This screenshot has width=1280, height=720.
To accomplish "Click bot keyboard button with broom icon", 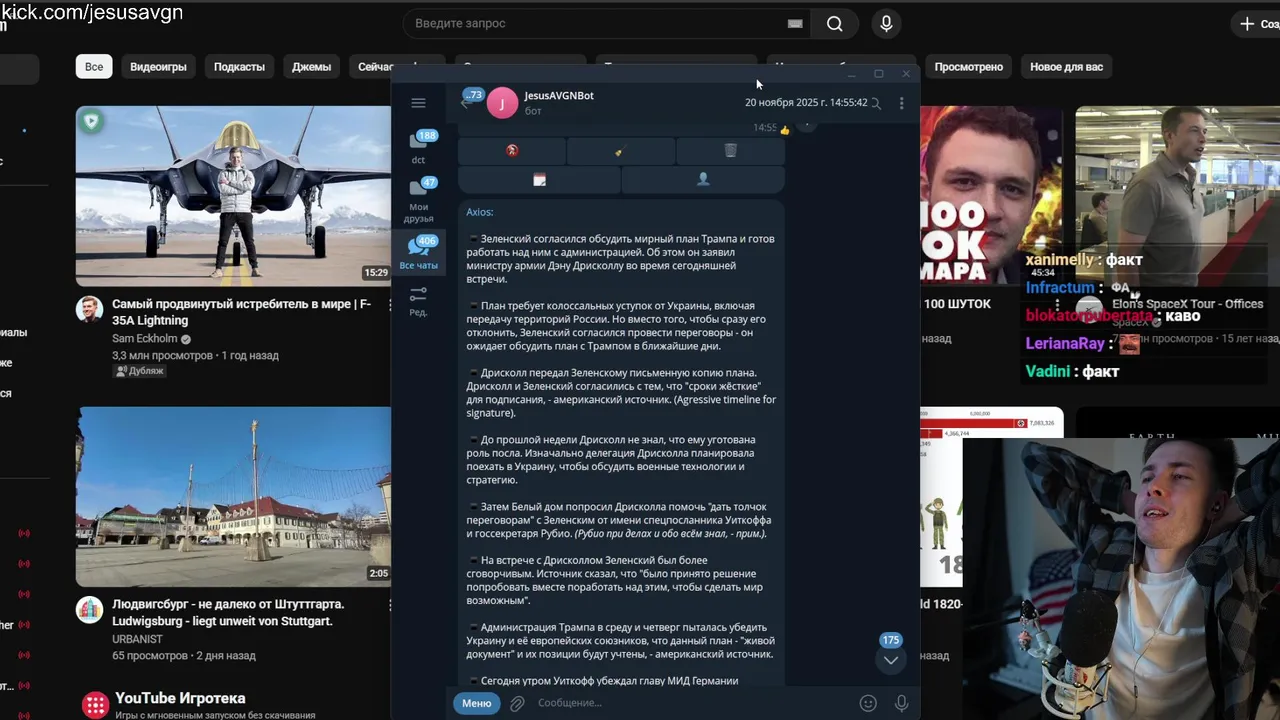I will 621,151.
